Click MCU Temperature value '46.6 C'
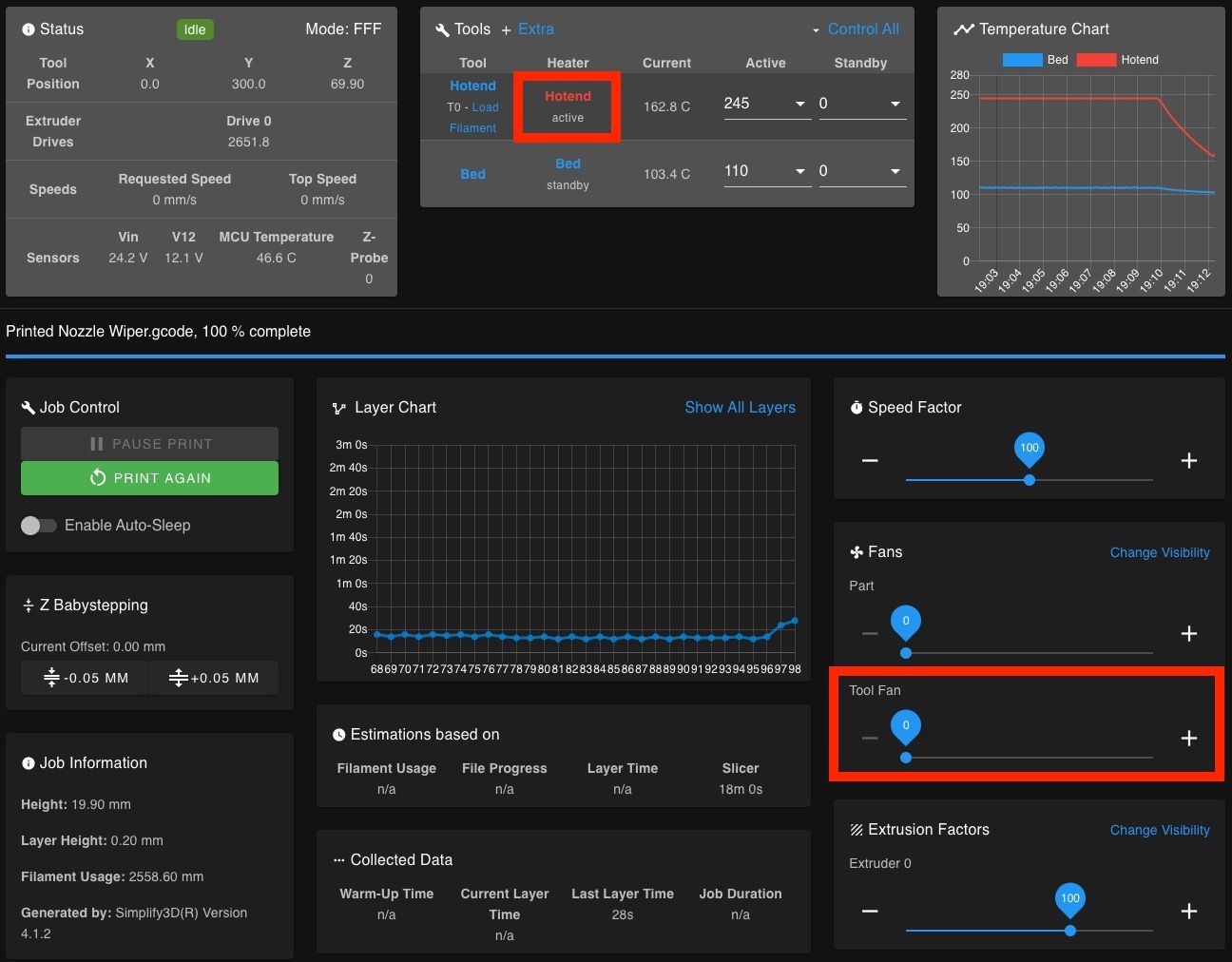 click(276, 258)
